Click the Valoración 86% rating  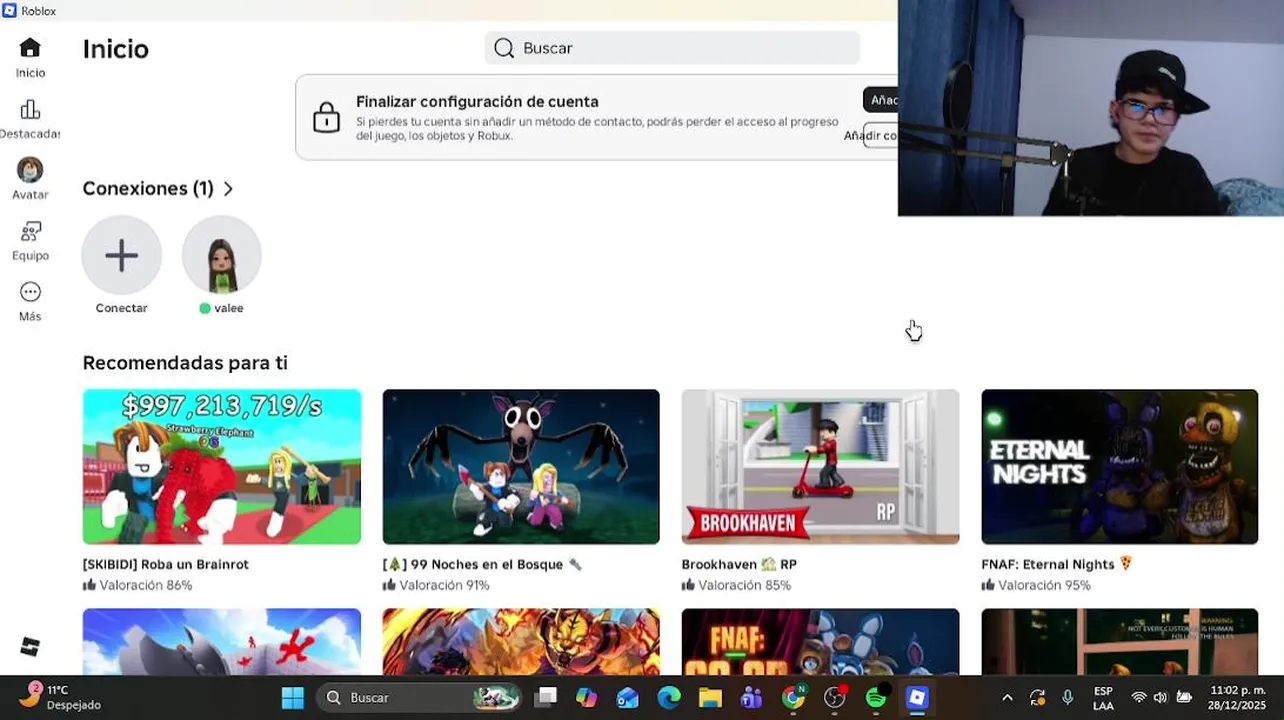click(138, 585)
